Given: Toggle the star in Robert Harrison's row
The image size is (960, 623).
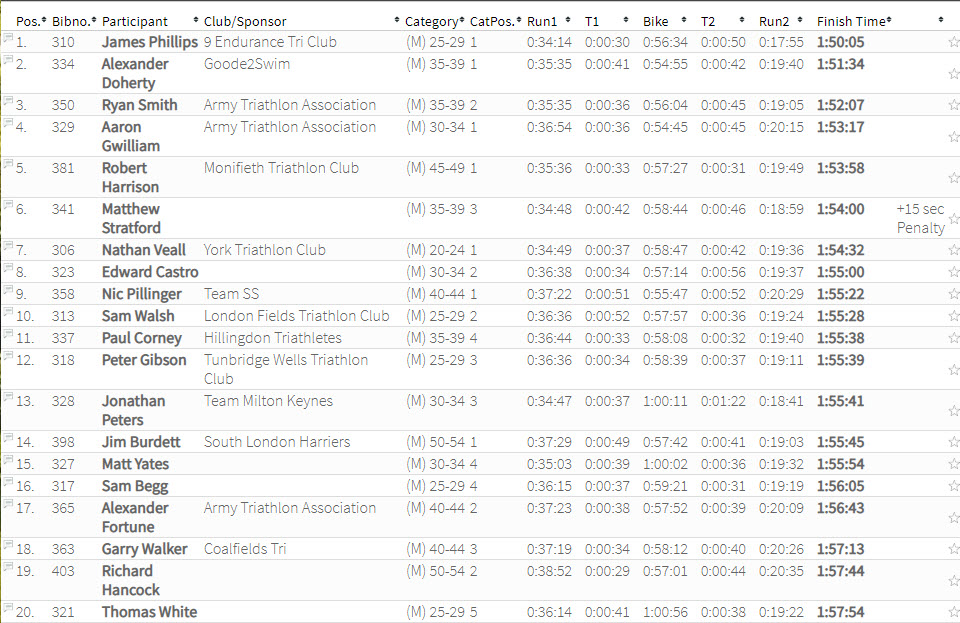Looking at the screenshot, I should tap(954, 178).
